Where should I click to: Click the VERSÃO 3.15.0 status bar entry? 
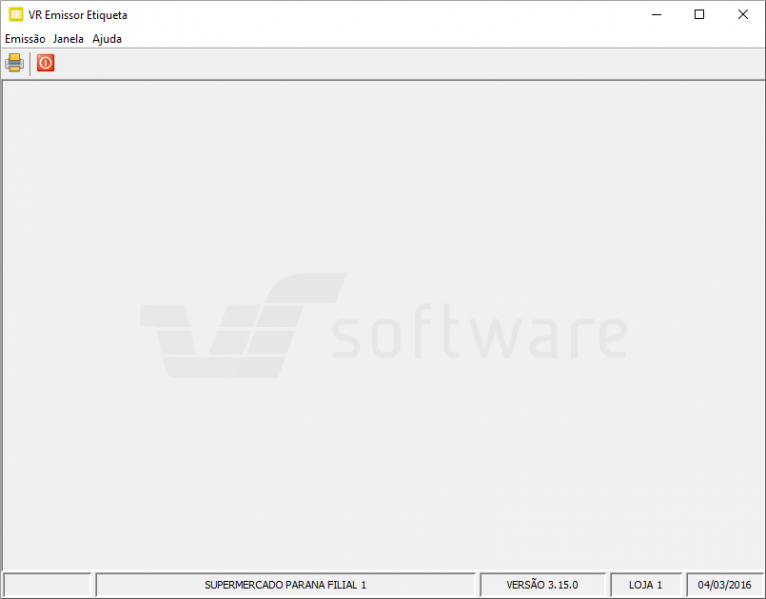[542, 585]
